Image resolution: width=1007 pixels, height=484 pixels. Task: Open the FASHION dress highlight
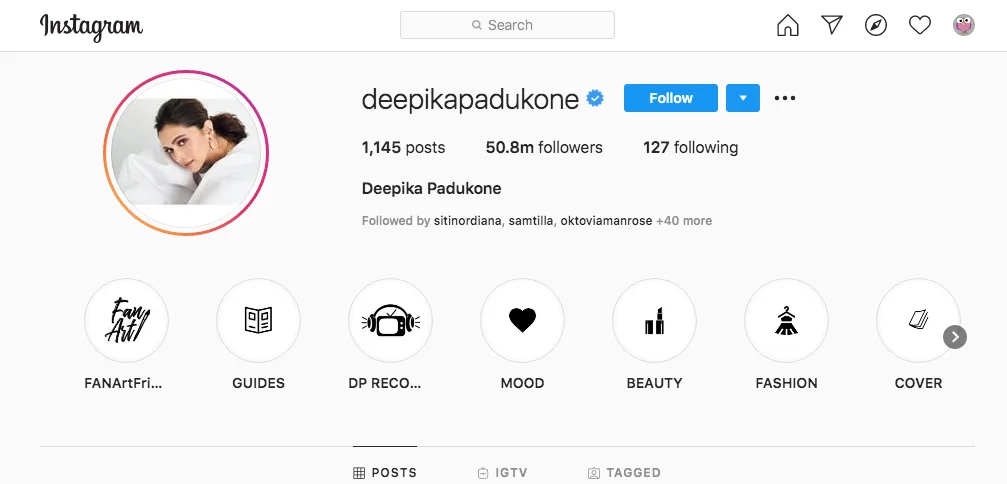click(x=786, y=321)
